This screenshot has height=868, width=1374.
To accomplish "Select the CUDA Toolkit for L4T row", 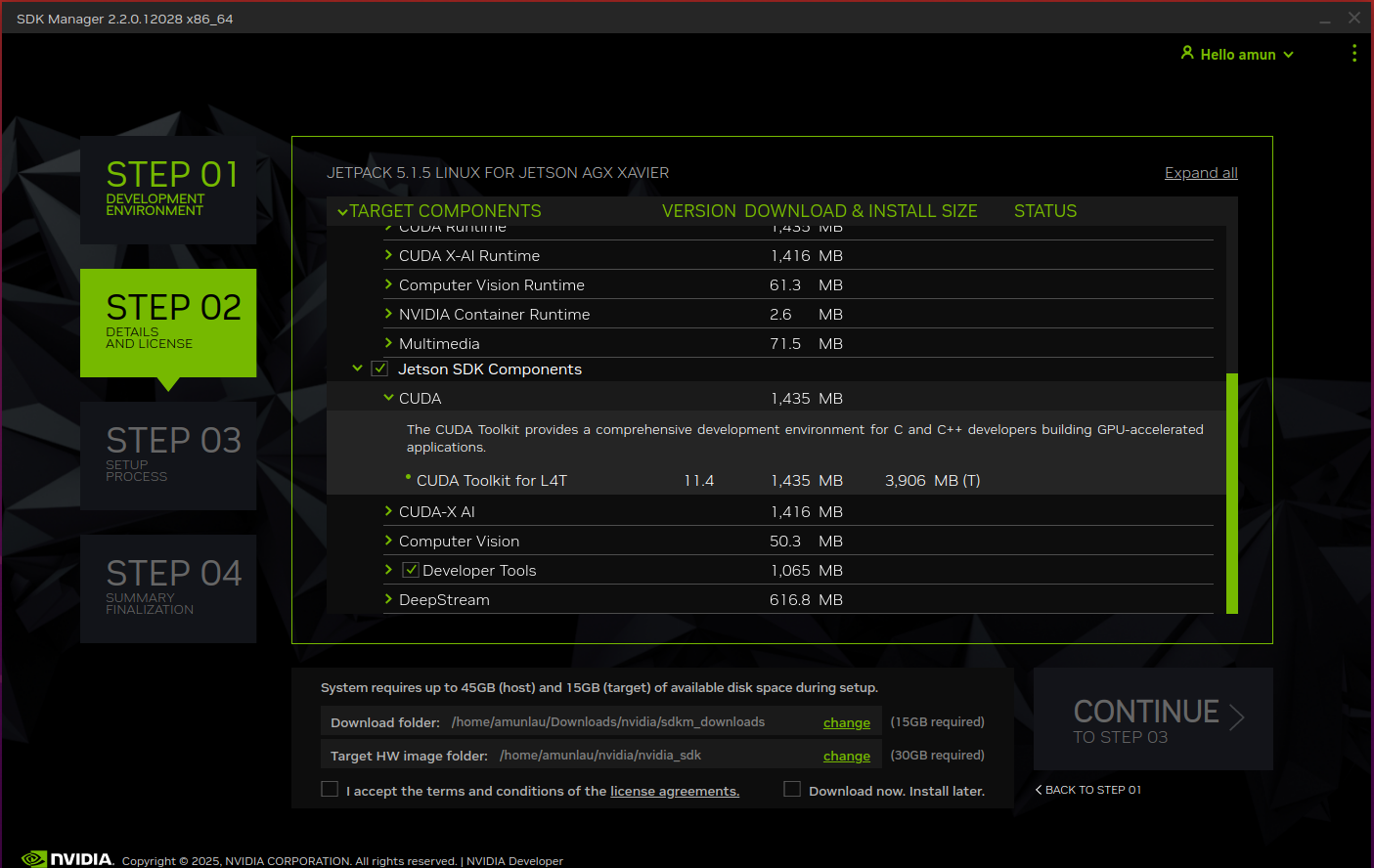I will click(x=776, y=480).
